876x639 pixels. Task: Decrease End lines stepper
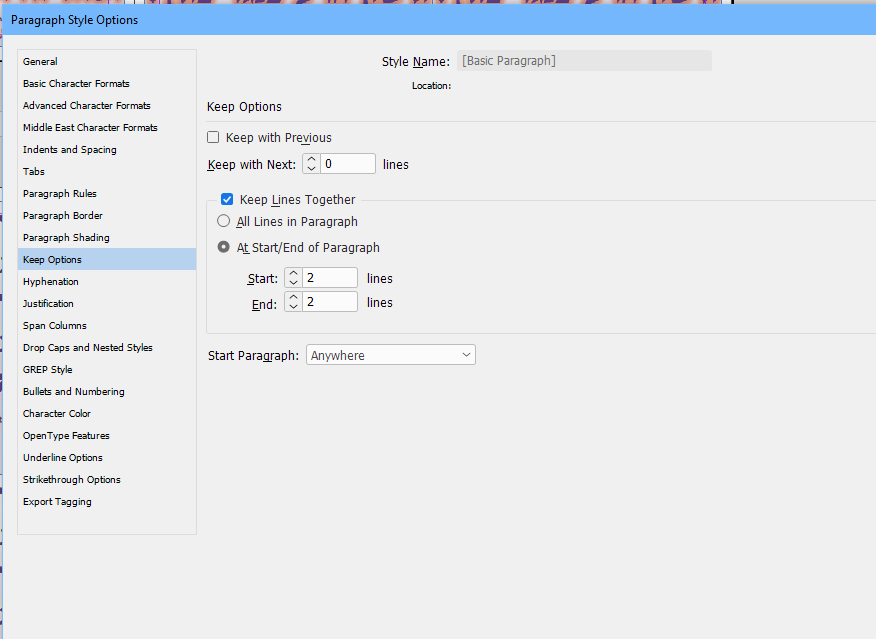(293, 306)
